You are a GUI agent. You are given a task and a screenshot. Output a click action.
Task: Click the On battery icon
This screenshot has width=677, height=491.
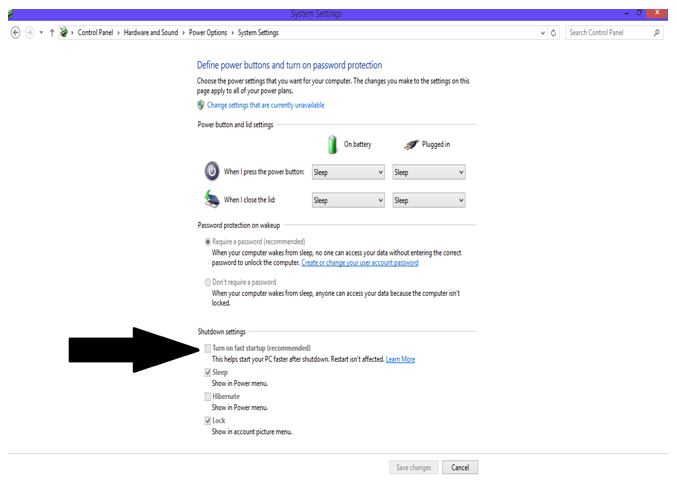point(332,144)
